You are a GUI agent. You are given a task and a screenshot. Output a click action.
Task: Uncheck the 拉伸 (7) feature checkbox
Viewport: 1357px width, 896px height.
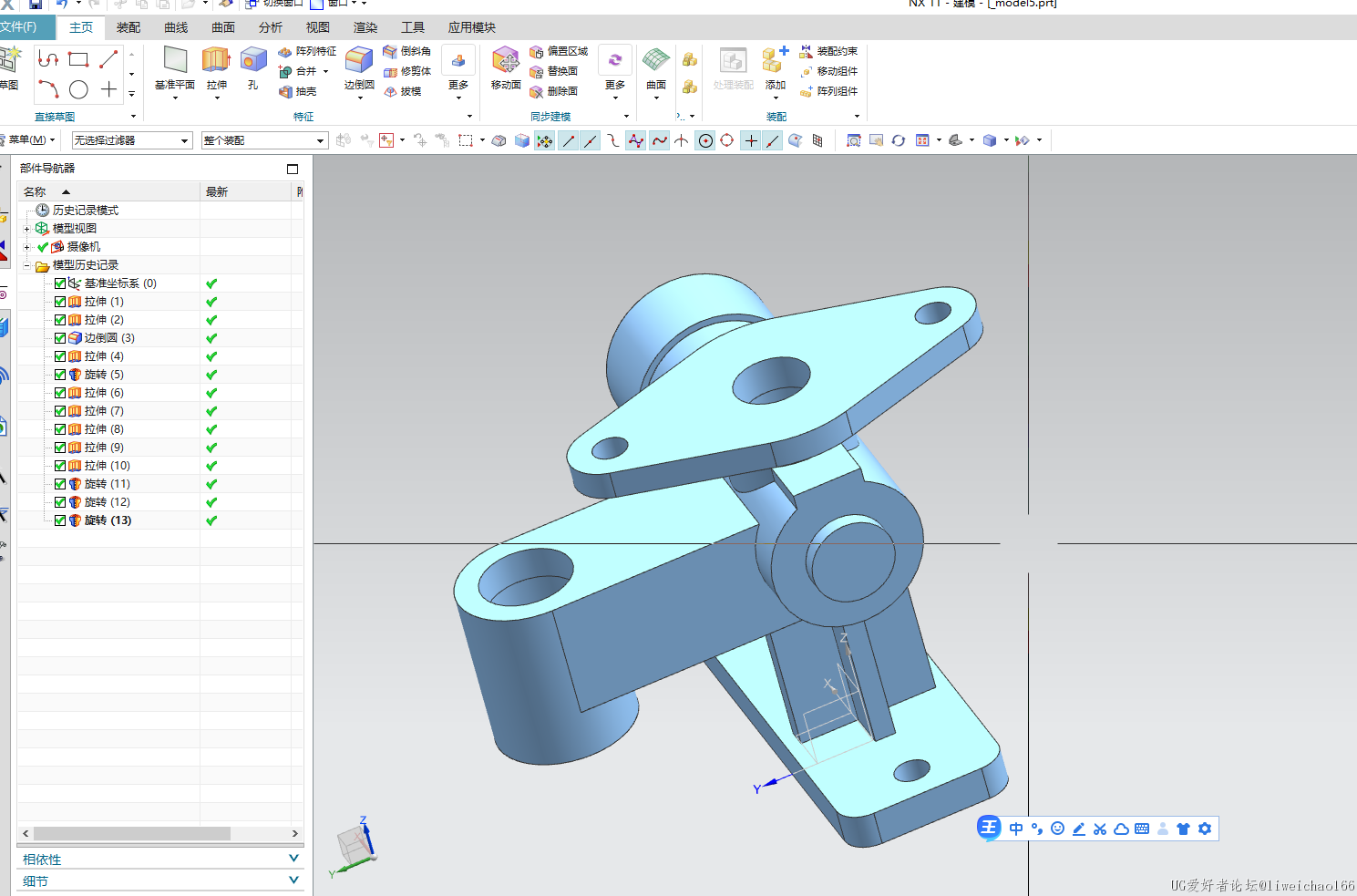click(60, 411)
